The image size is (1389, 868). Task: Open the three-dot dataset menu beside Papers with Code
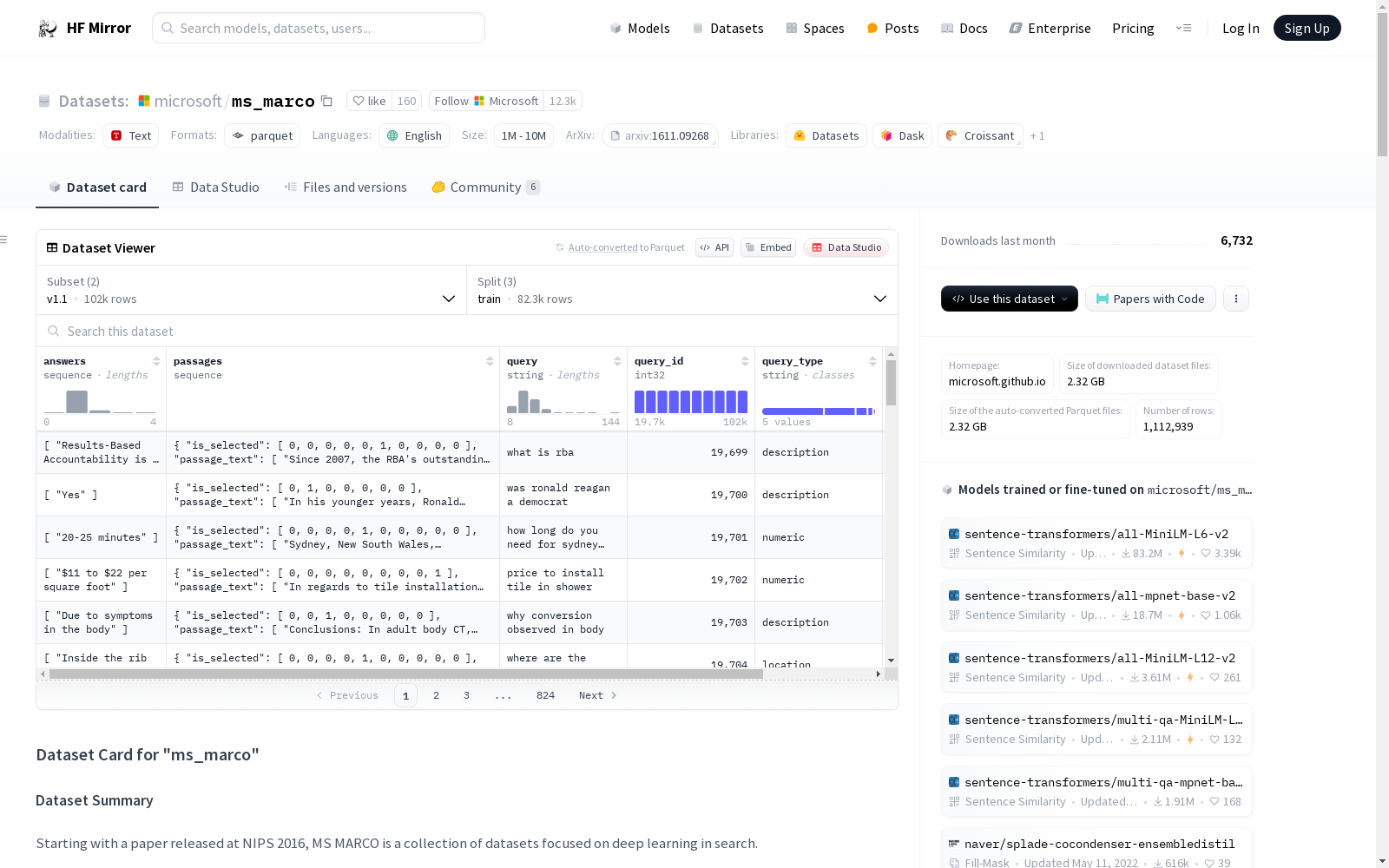[x=1236, y=299]
